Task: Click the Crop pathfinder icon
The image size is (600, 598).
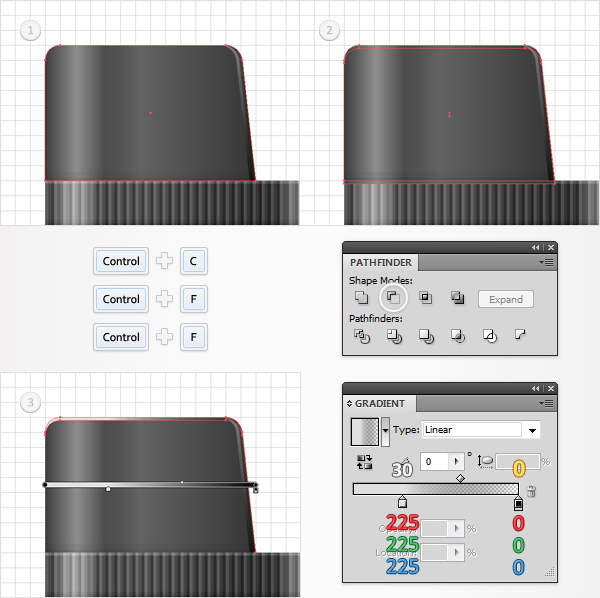Action: point(458,336)
